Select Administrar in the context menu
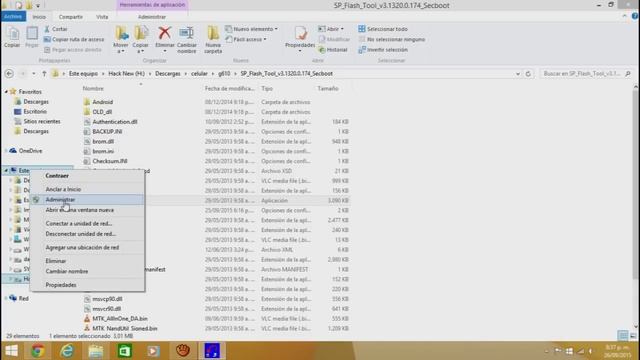Viewport: 640px width, 360px height. coord(87,200)
